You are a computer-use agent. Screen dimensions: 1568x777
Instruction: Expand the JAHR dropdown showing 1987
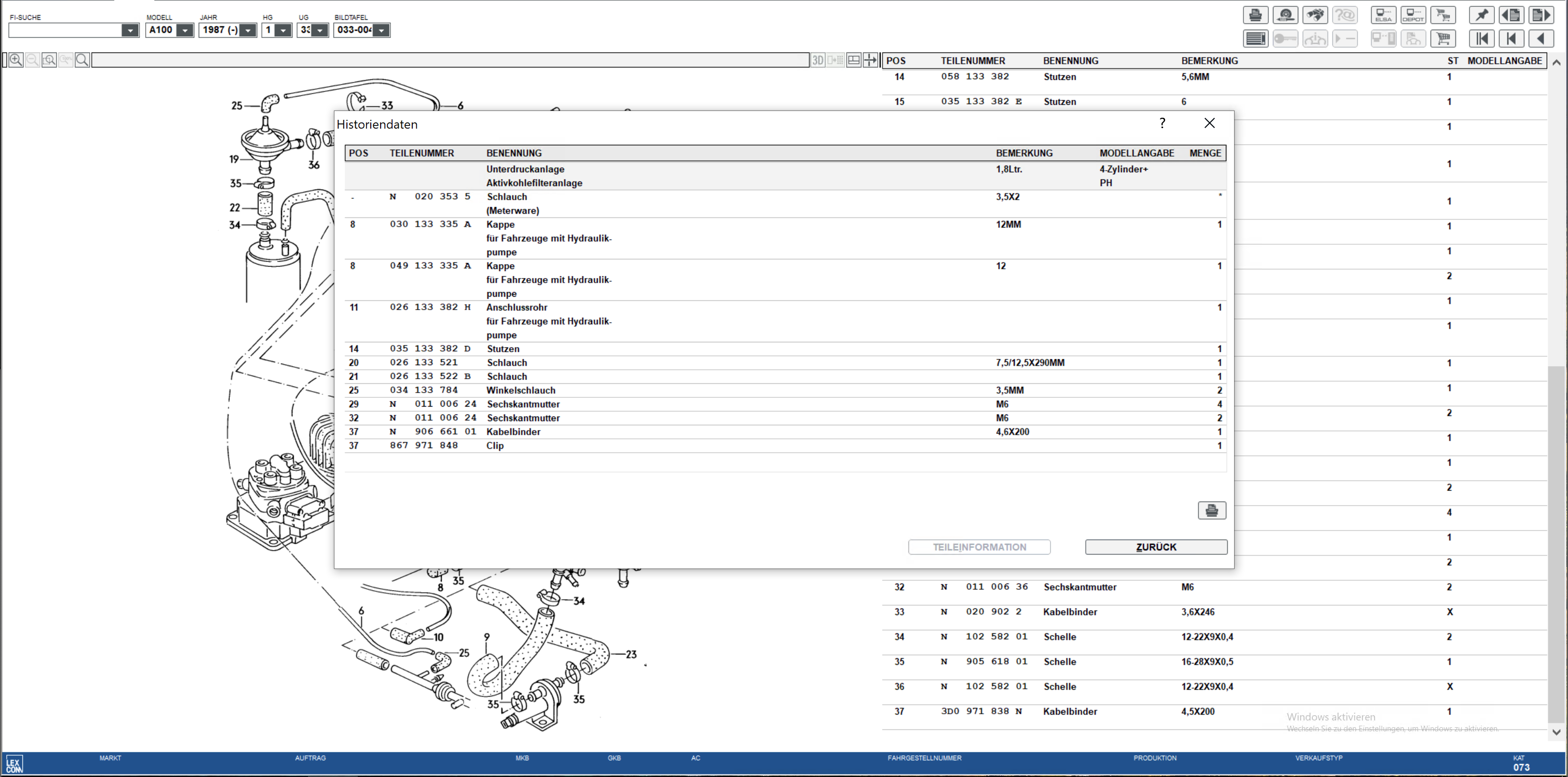pos(248,31)
